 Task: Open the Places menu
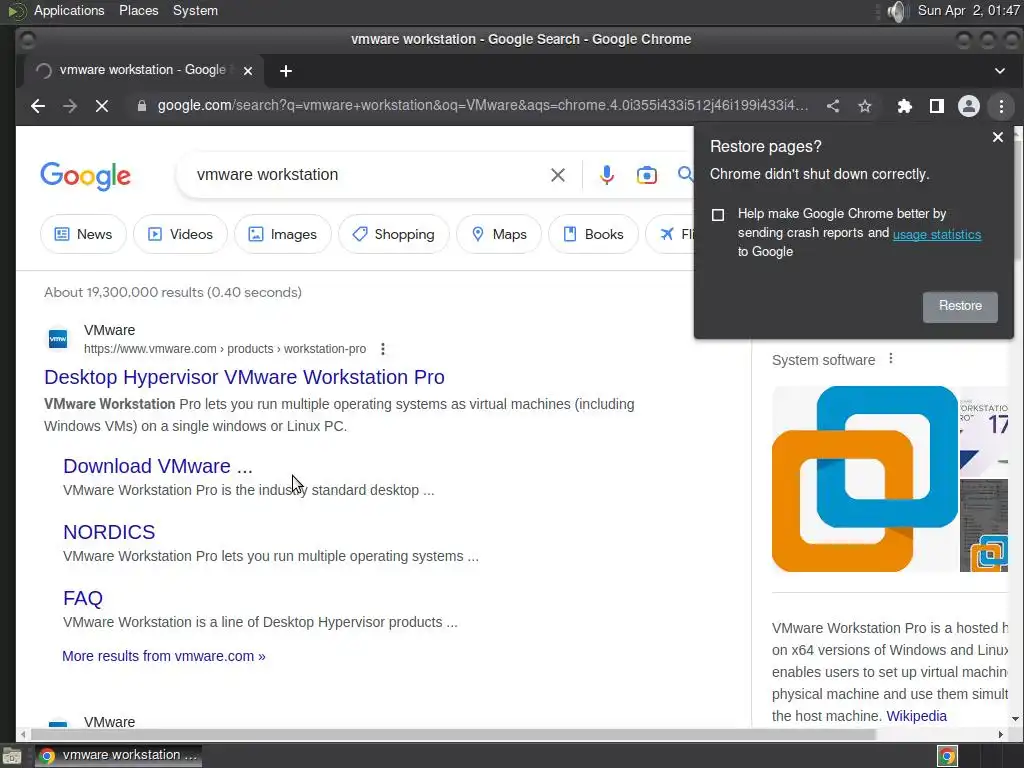click(138, 10)
